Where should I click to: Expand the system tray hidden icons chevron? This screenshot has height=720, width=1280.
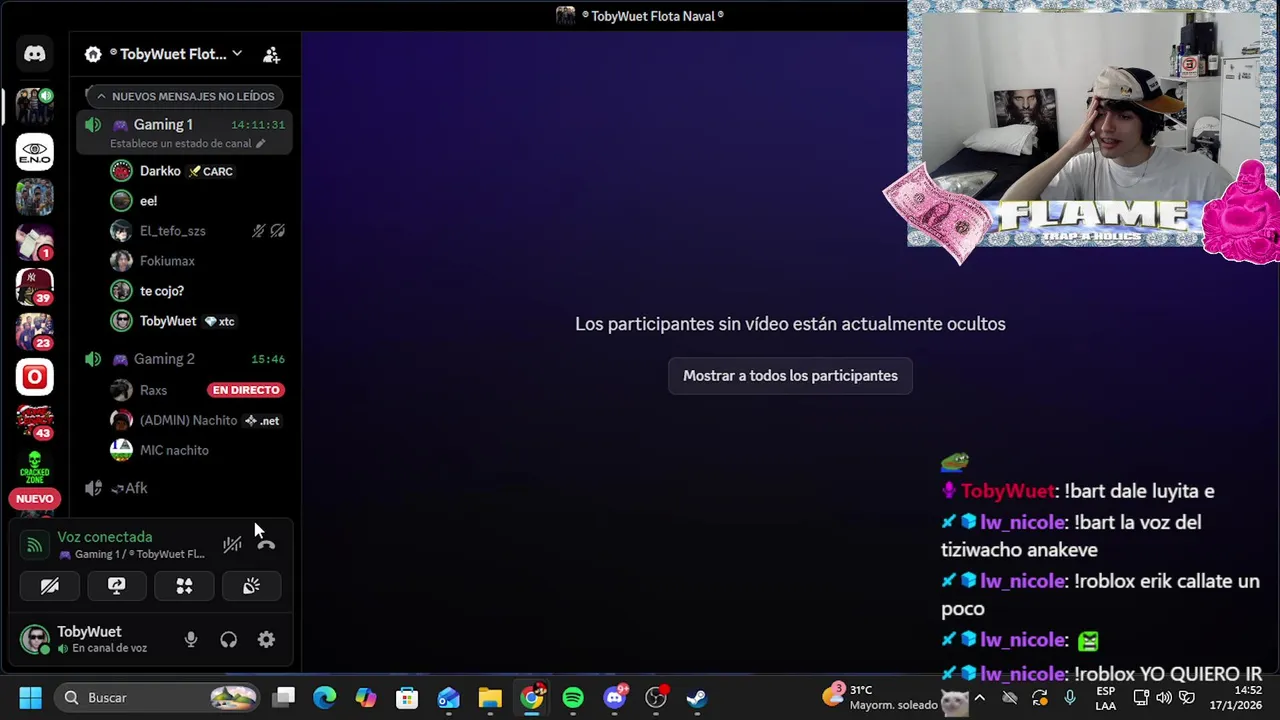coord(980,698)
